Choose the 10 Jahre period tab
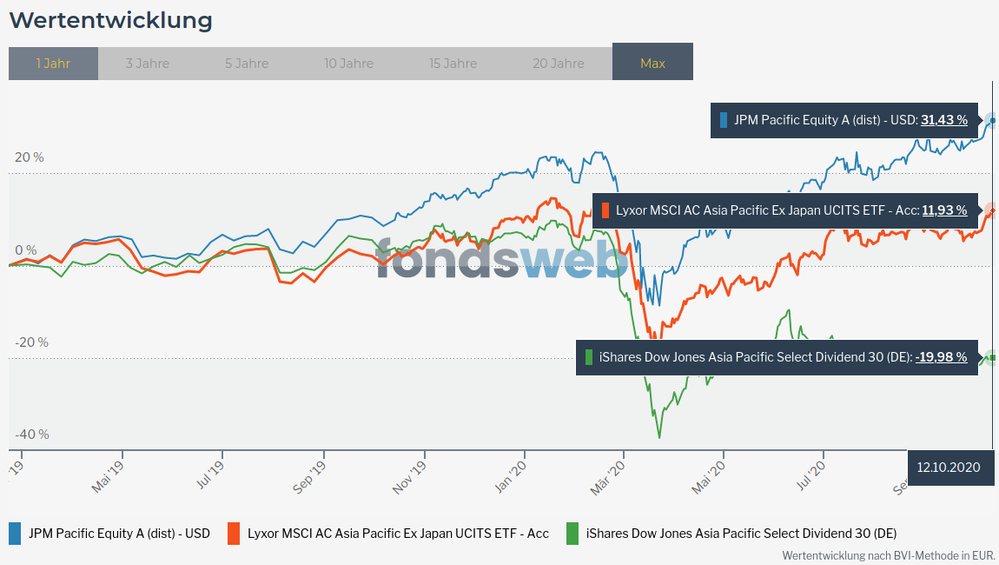 (x=349, y=63)
